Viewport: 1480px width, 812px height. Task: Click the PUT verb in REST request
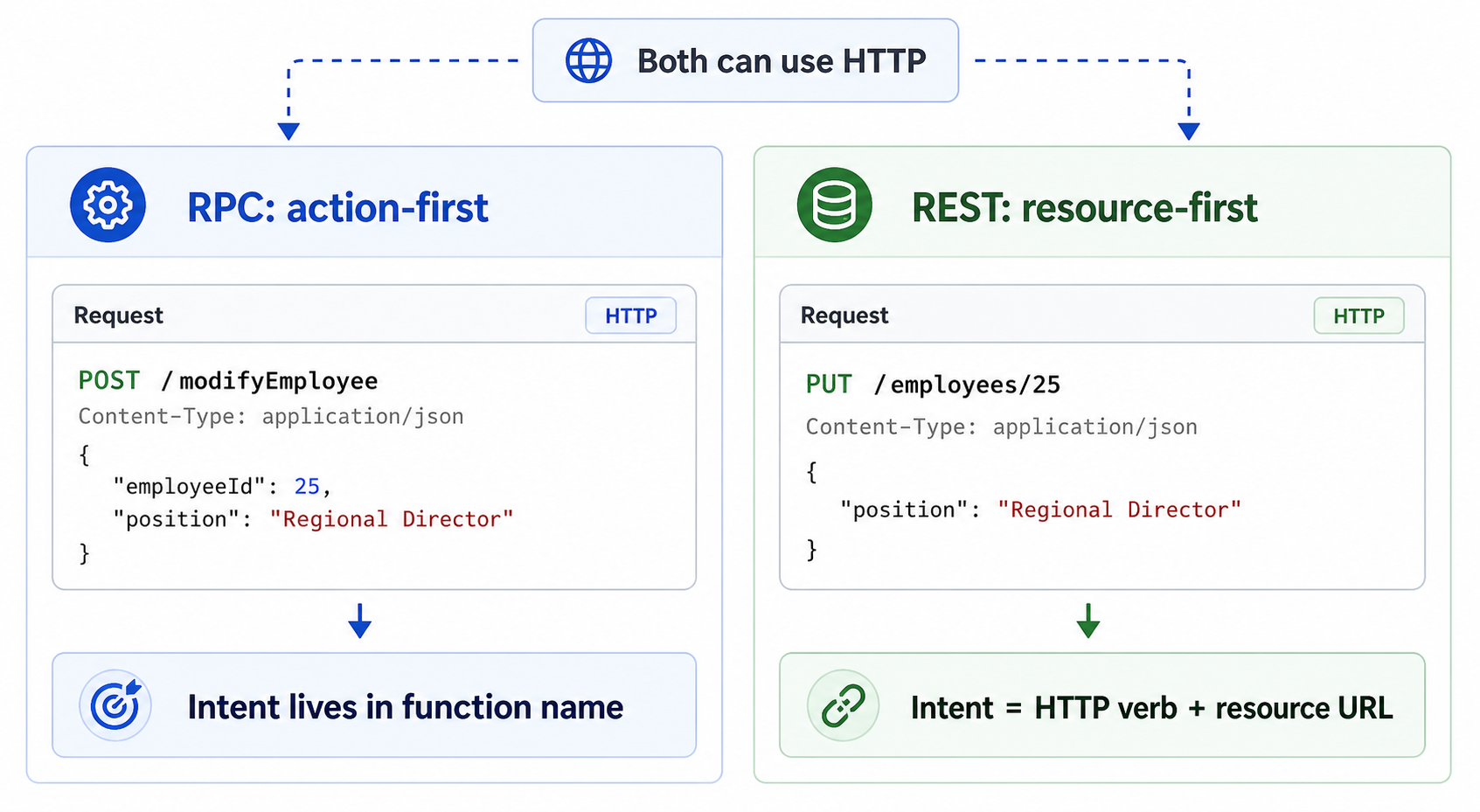(x=829, y=385)
